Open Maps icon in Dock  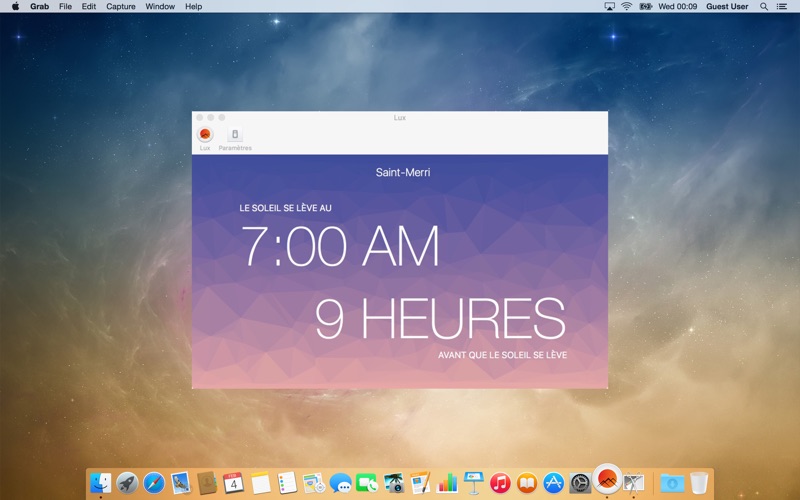[314, 483]
